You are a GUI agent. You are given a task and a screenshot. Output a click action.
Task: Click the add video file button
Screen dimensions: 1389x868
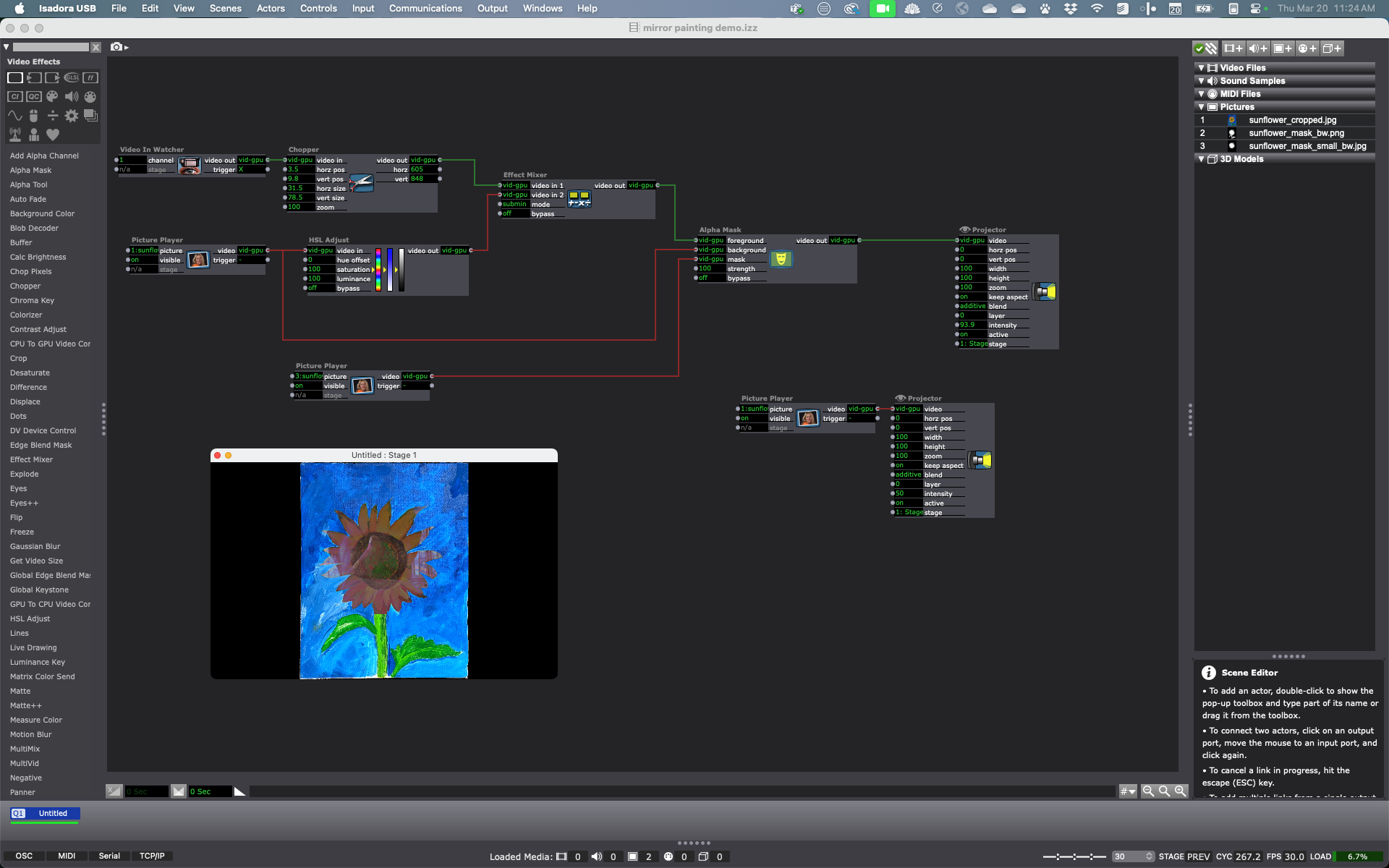(1233, 48)
